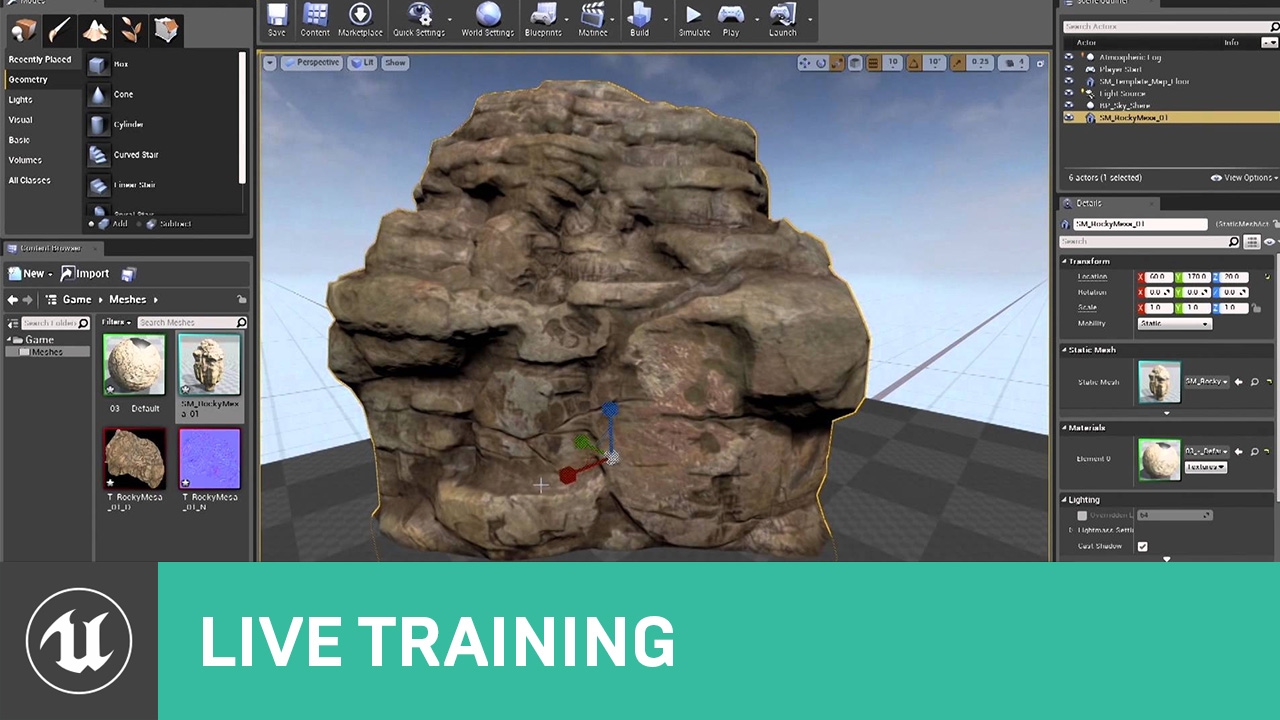Image resolution: width=1280 pixels, height=720 pixels.
Task: Toggle the Scale lock icon
Action: [1256, 308]
